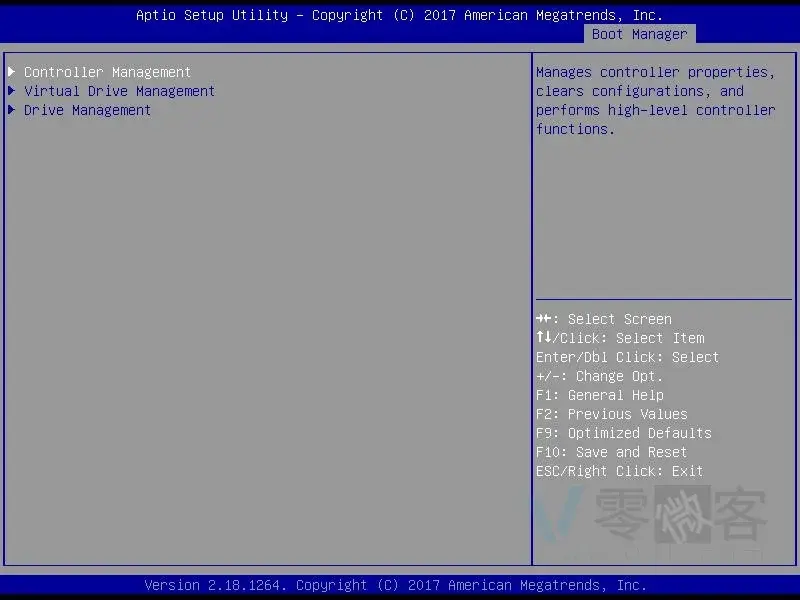Open the Drive Management entry

coord(87,110)
